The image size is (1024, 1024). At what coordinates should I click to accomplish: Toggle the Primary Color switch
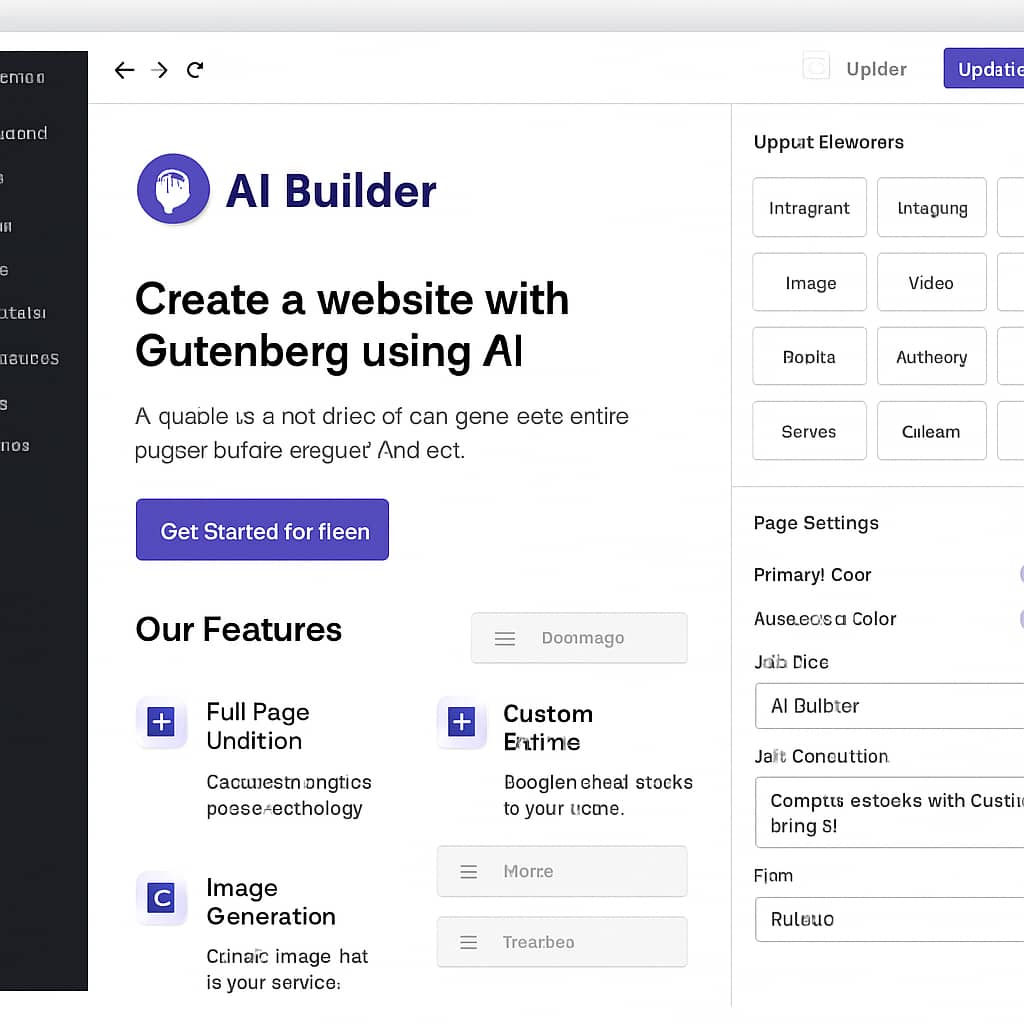tap(1020, 574)
